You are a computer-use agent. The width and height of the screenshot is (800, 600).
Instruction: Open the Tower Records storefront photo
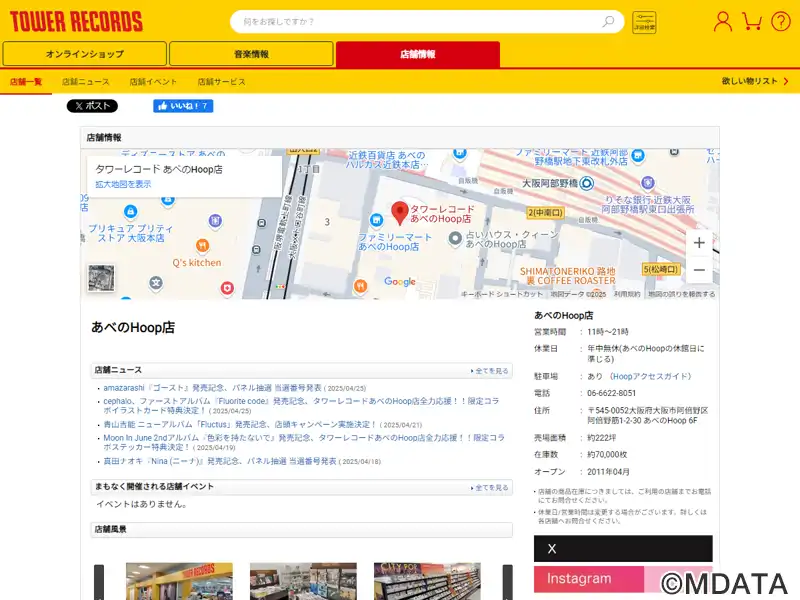179,581
